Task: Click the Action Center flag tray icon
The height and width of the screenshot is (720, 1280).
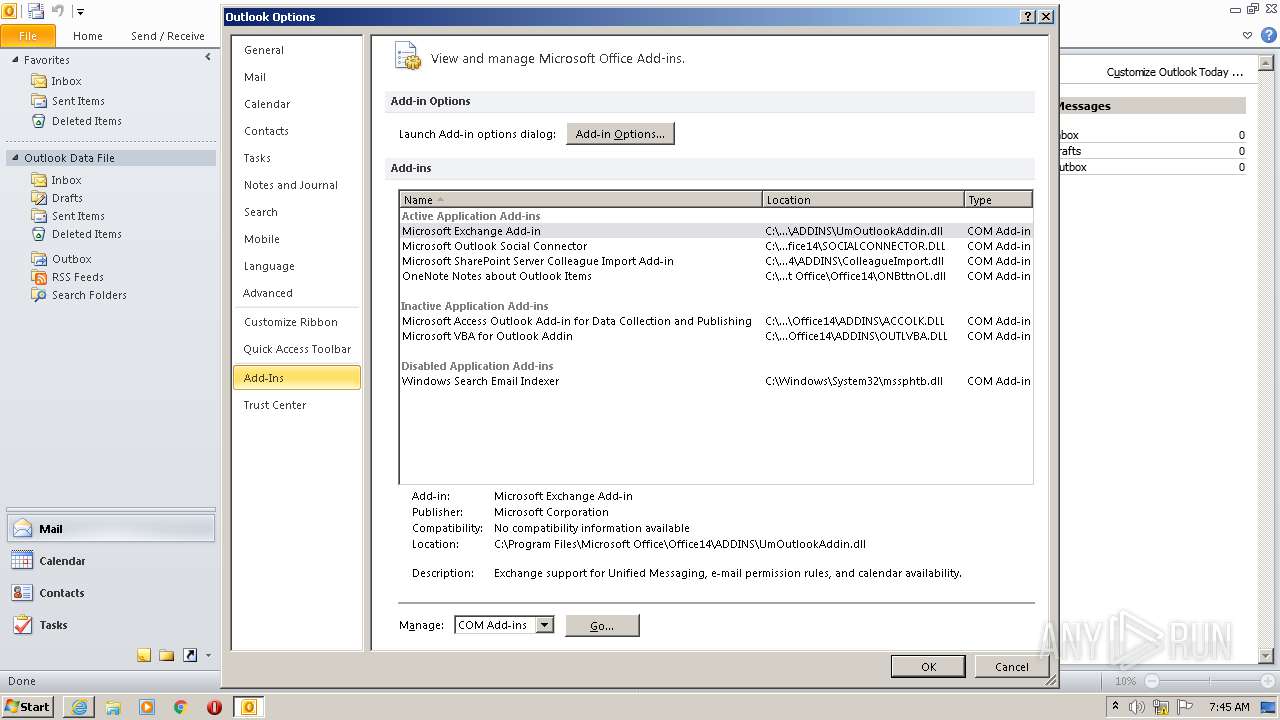Action: 1186,707
